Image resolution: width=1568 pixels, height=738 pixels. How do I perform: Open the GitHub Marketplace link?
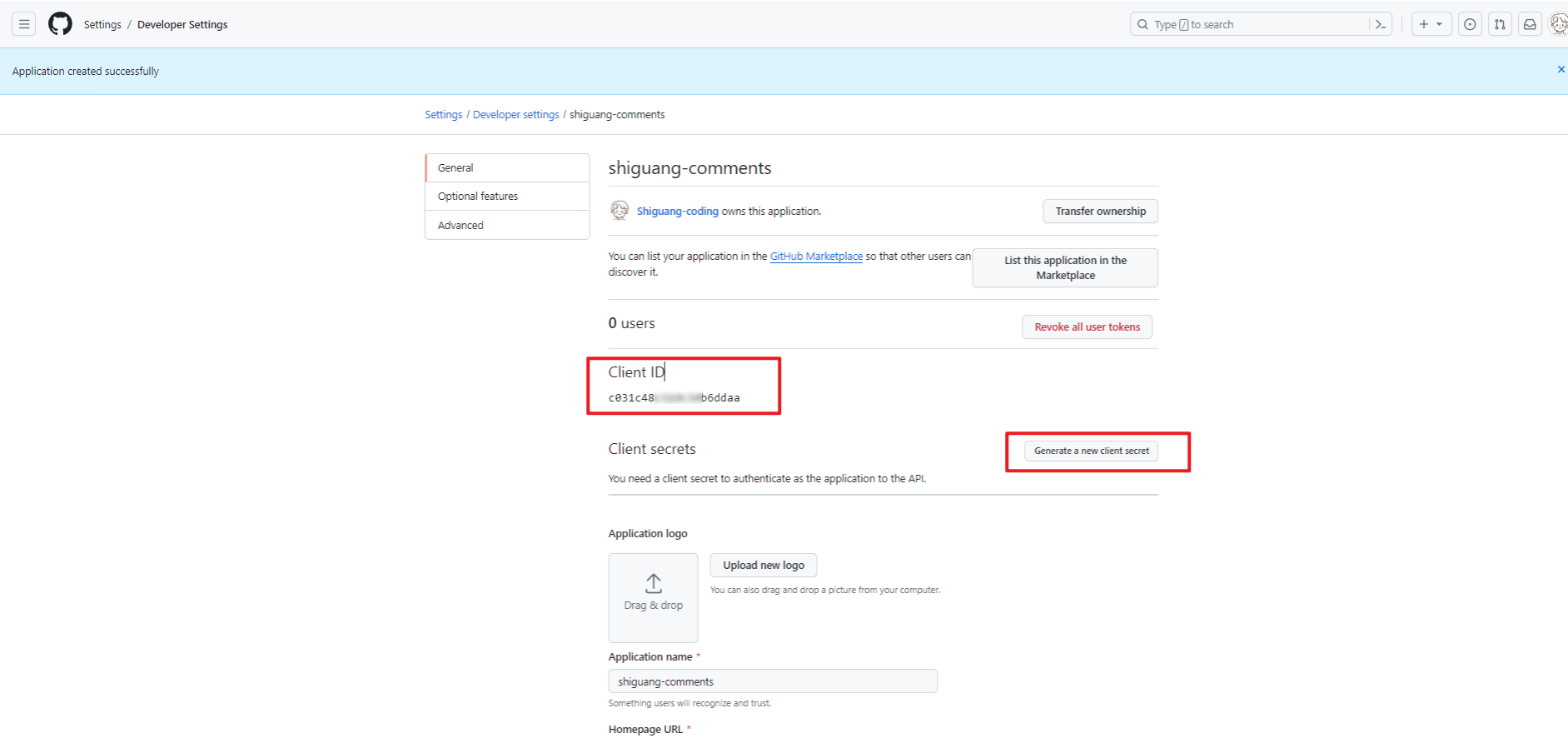[x=816, y=256]
